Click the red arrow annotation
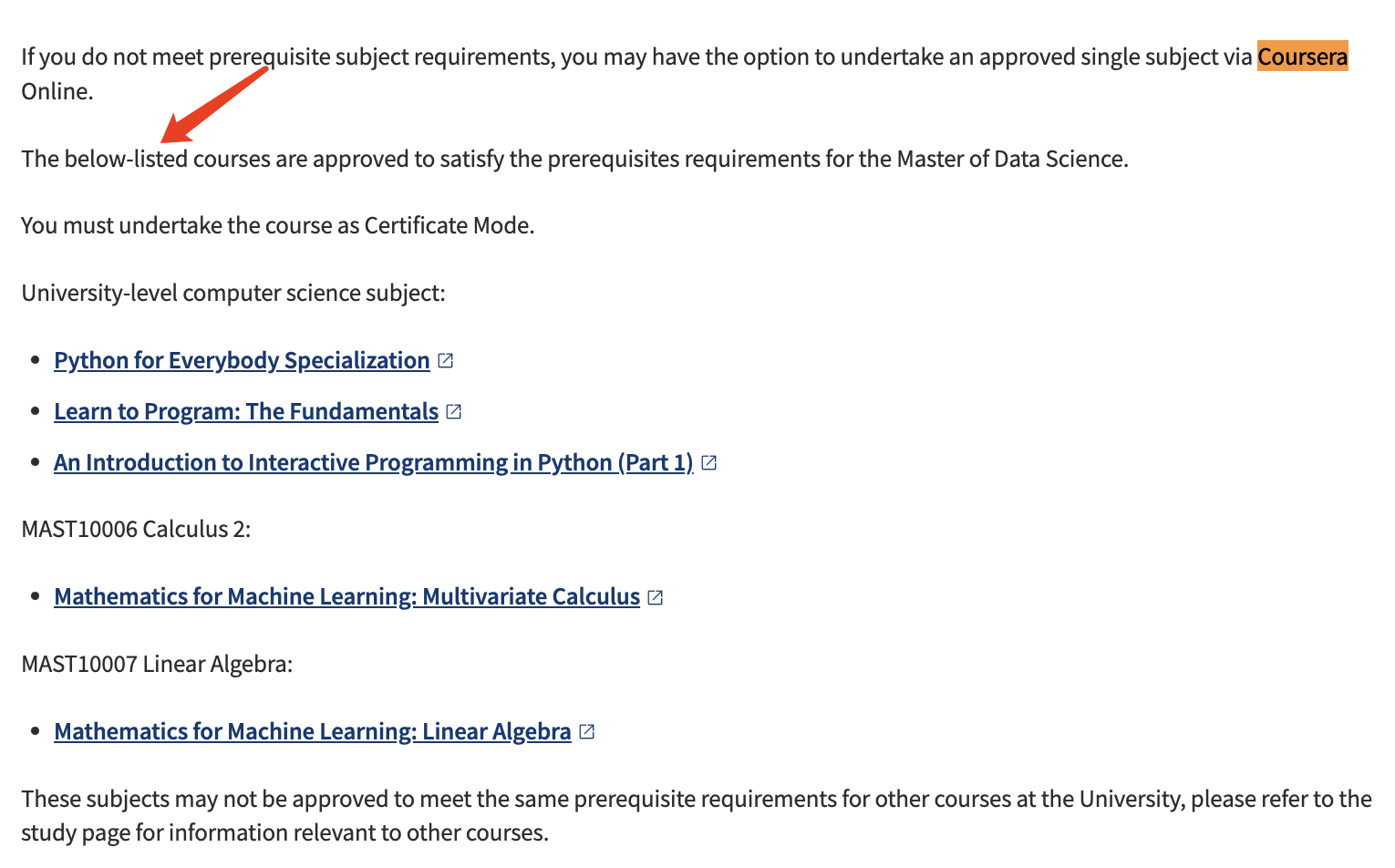 [x=214, y=105]
